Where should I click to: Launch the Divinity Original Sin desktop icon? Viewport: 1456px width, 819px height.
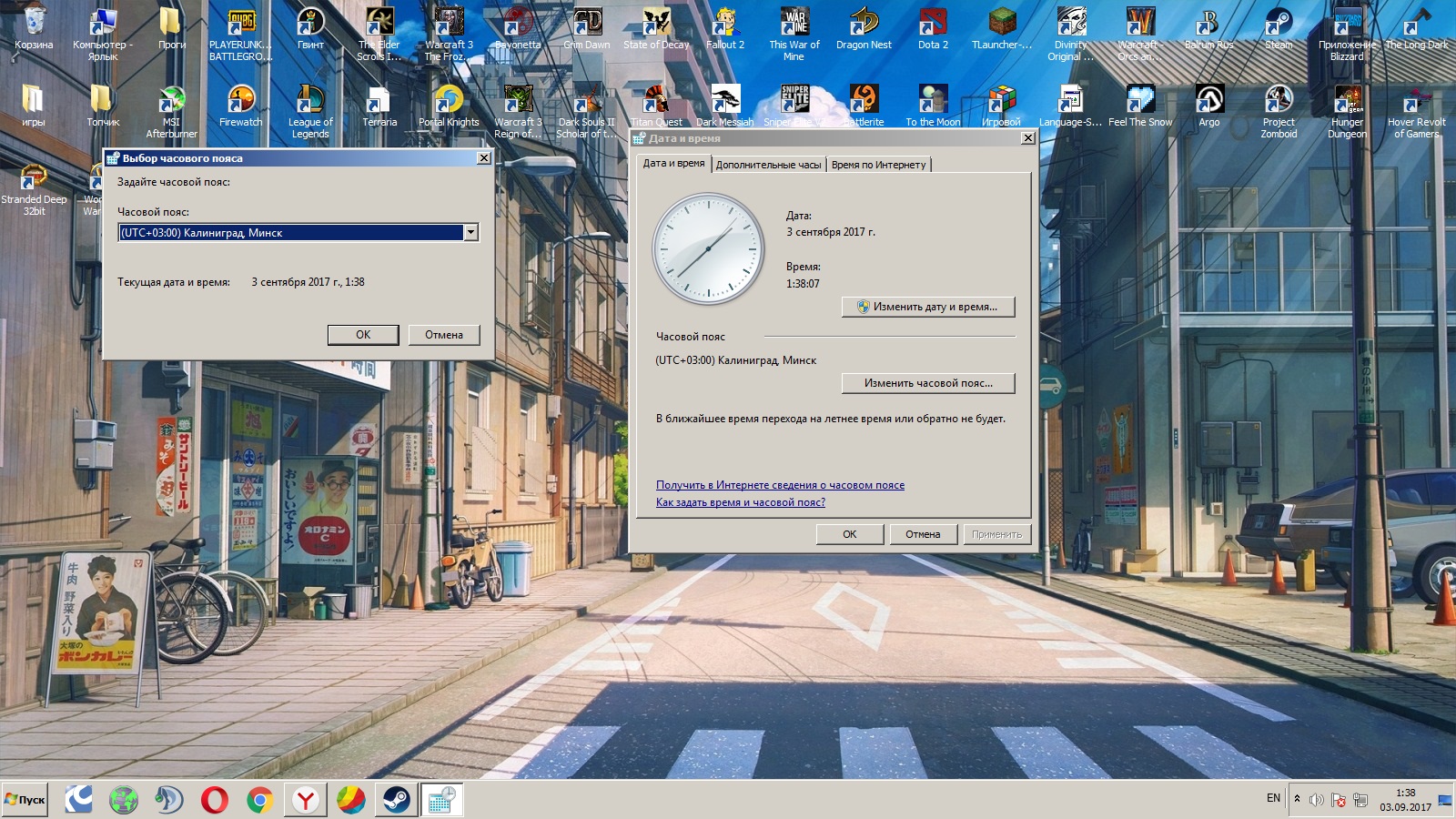1071,32
